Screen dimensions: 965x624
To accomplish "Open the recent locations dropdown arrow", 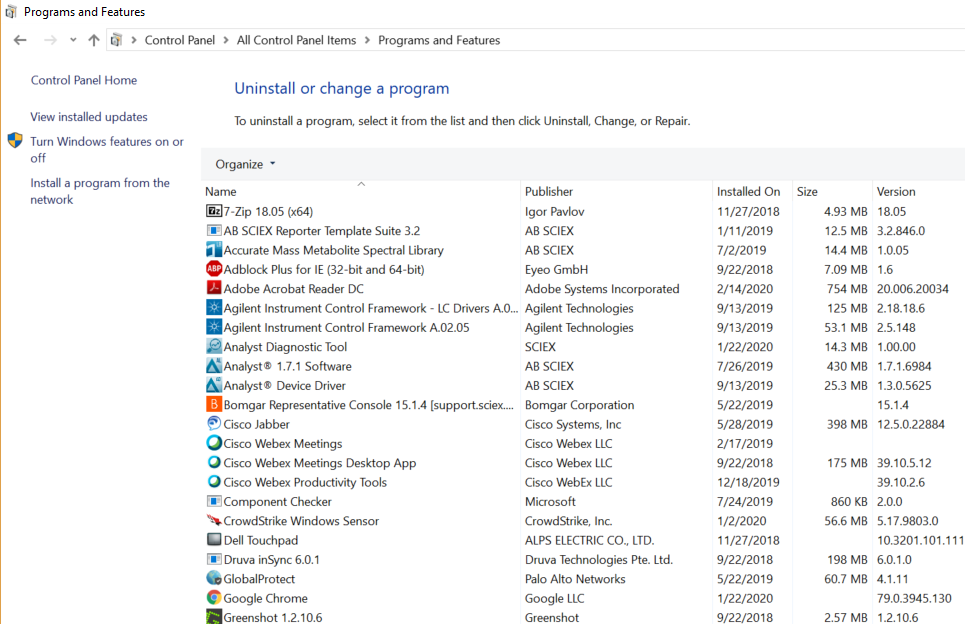I will click(73, 40).
